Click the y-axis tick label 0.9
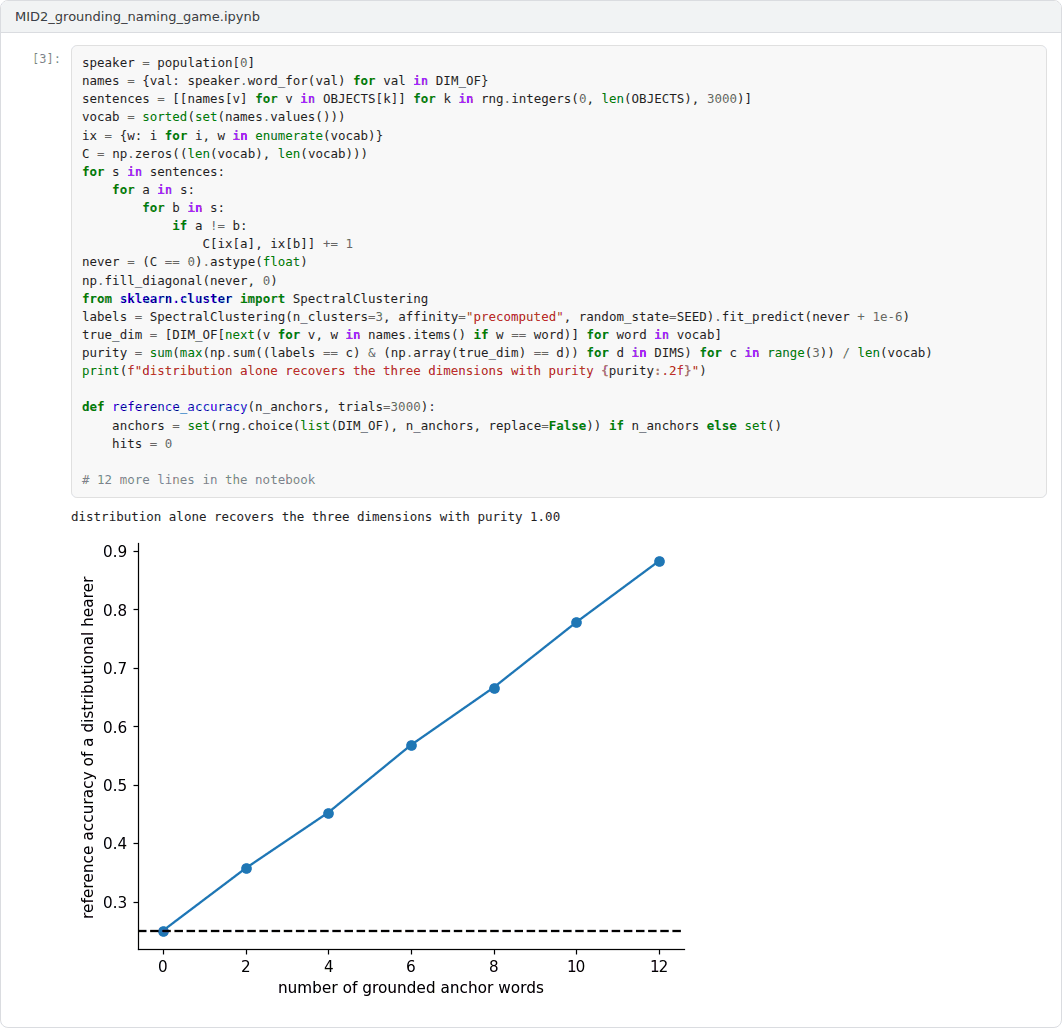 115,551
